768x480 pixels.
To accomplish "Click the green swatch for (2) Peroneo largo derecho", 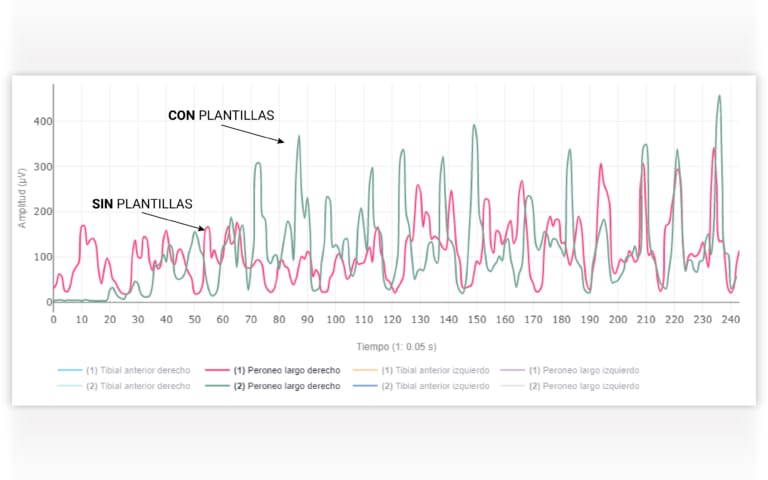I will (217, 386).
